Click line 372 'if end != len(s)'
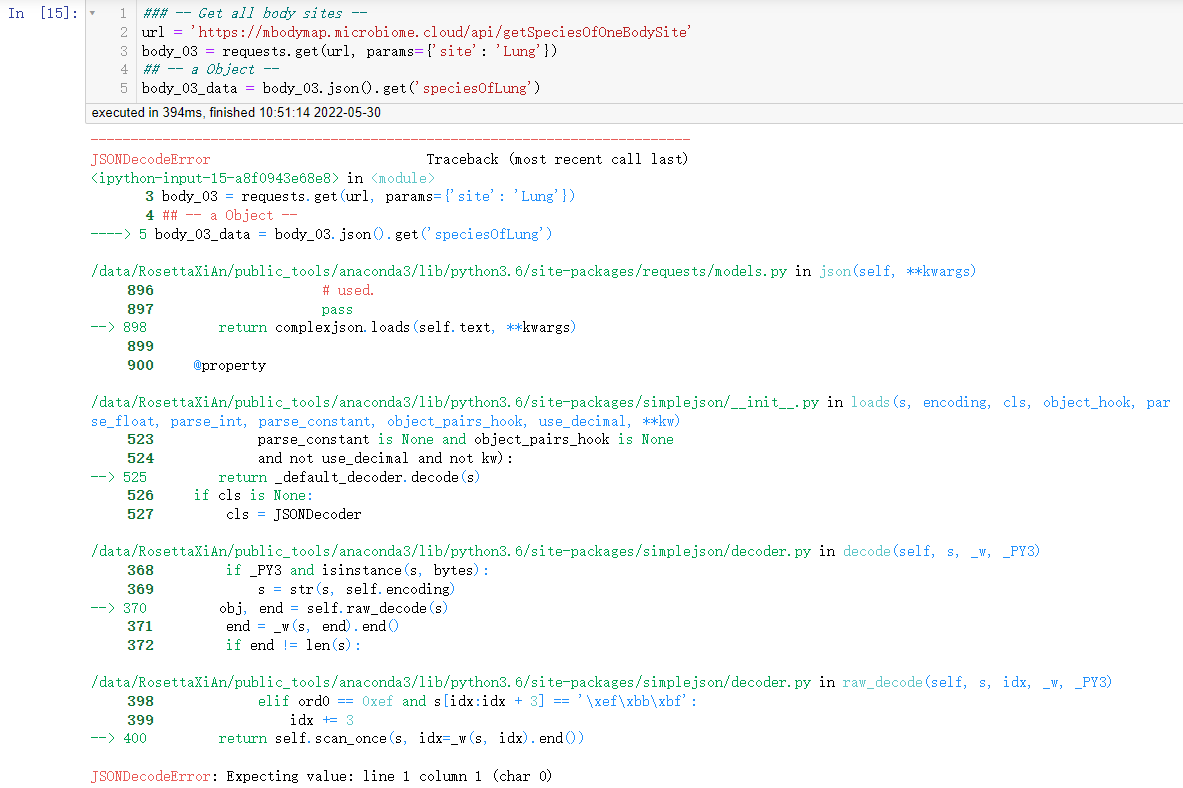 click(x=244, y=645)
